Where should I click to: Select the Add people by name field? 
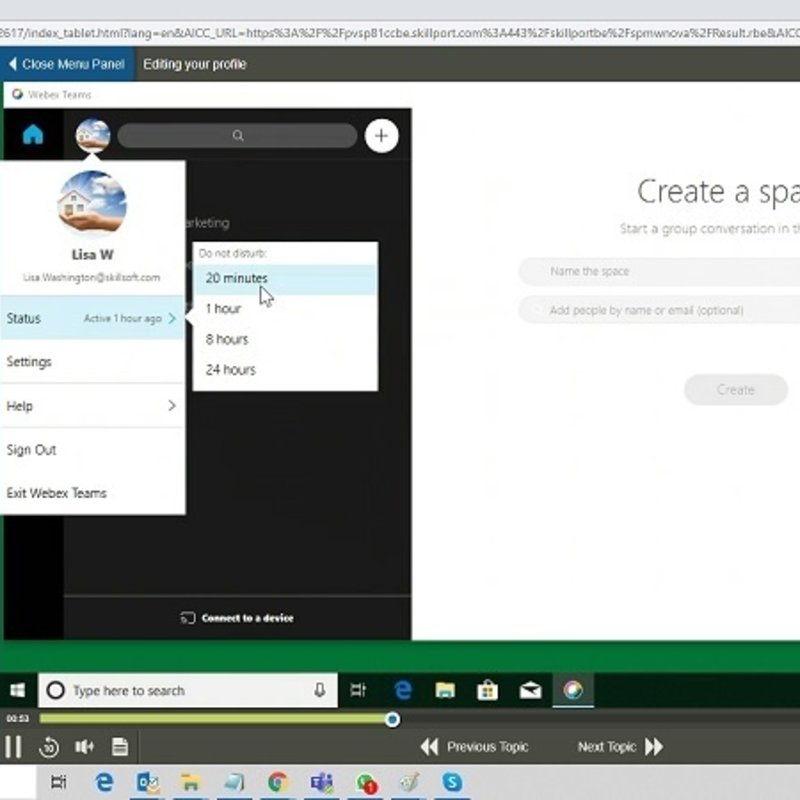(x=659, y=310)
